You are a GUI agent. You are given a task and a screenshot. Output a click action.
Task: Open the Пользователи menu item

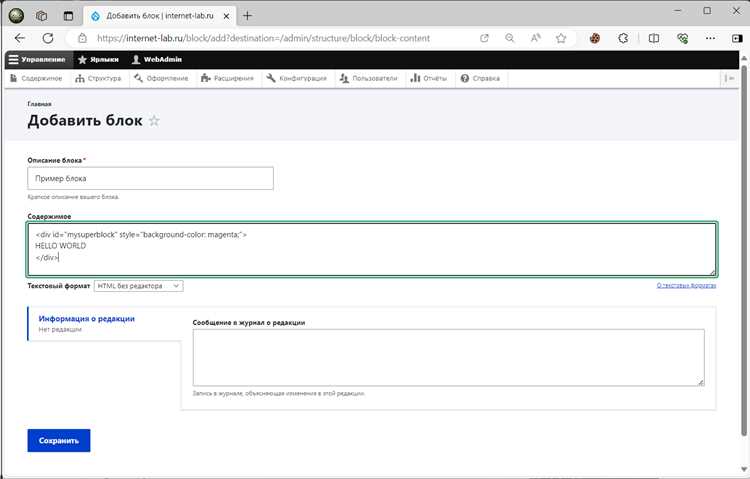pyautogui.click(x=369, y=78)
